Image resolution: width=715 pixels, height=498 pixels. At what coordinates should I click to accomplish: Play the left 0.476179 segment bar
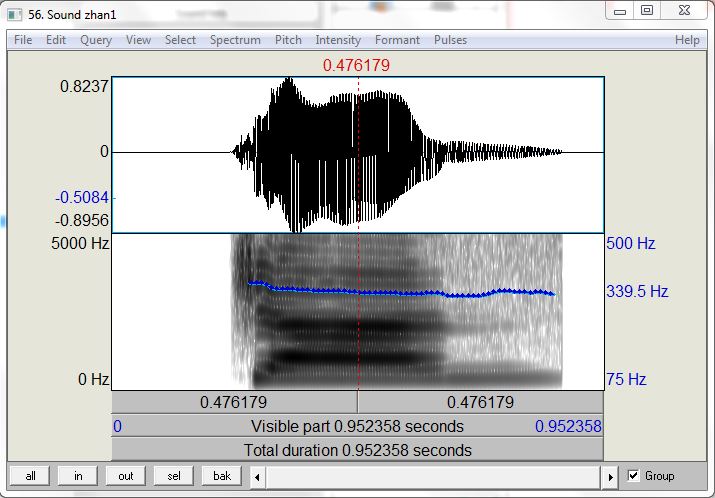[x=234, y=402]
